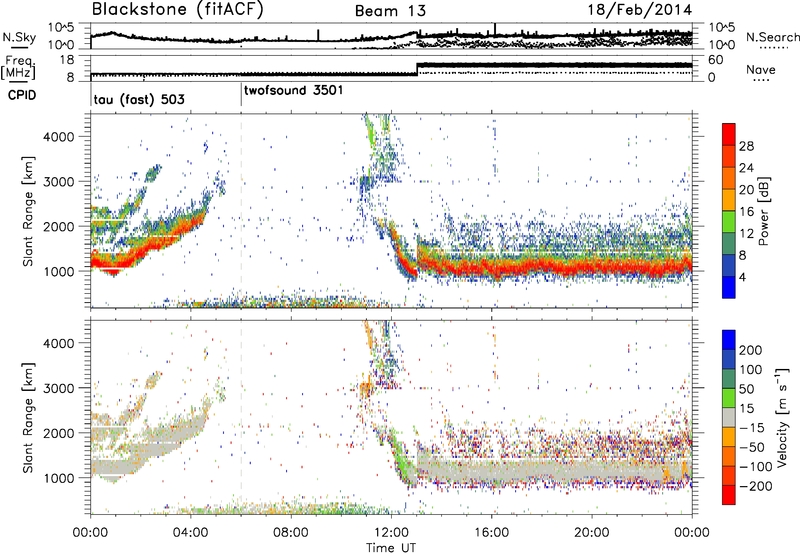Click the 'twofsound 3501' CPID marker
The width and height of the screenshot is (800, 554).
click(293, 90)
